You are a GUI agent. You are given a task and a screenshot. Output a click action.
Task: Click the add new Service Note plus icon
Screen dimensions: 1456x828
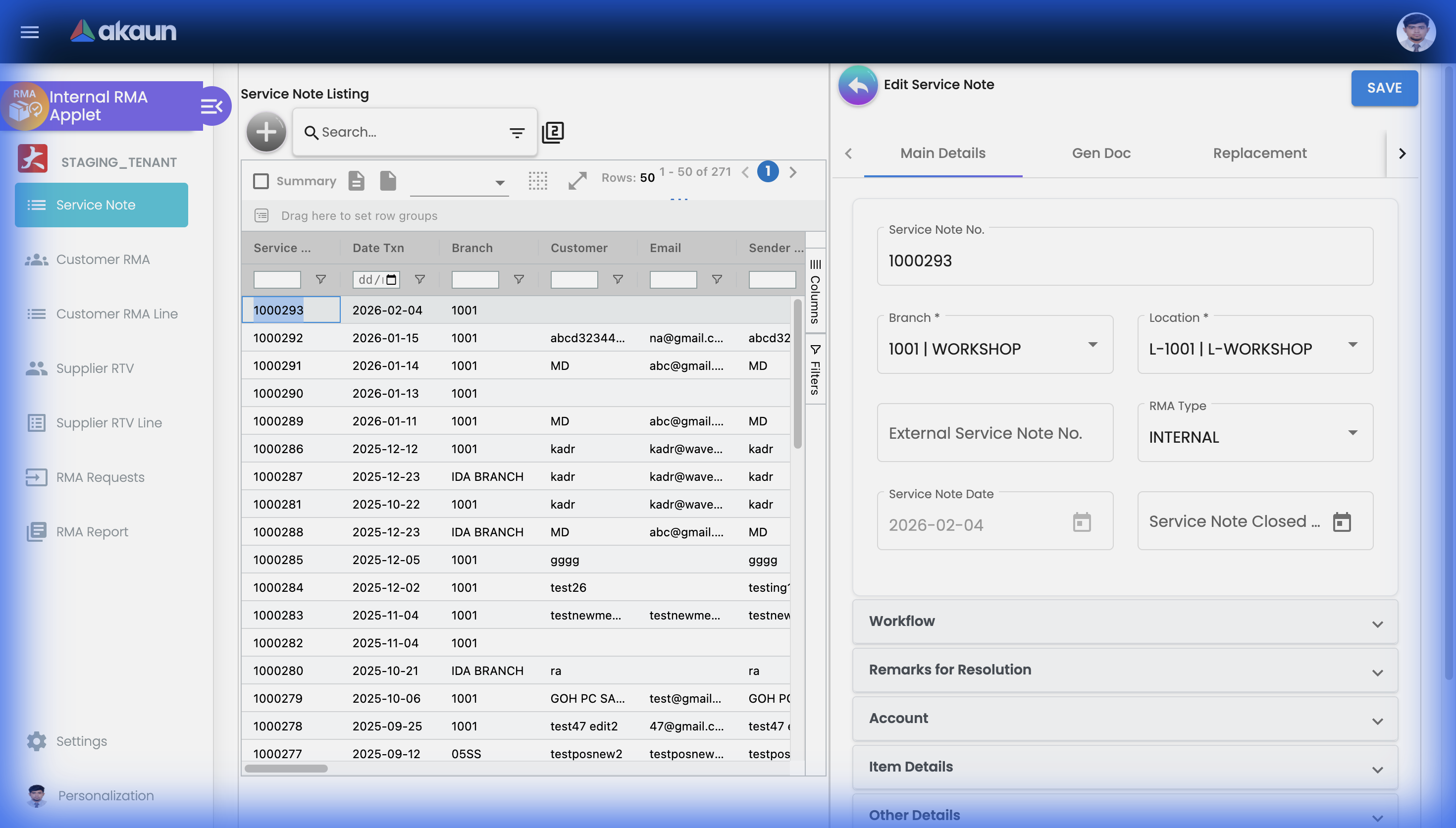coord(265,131)
